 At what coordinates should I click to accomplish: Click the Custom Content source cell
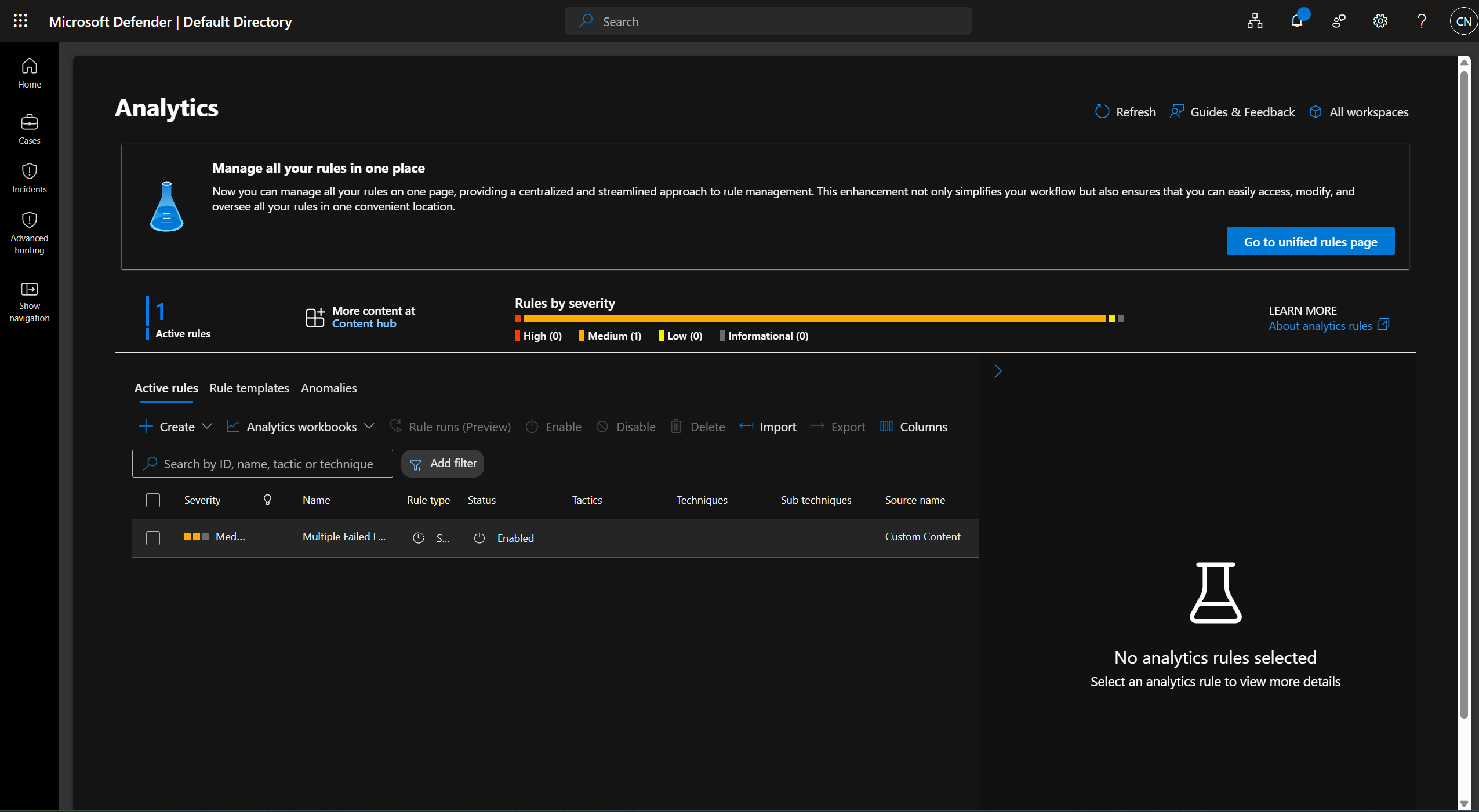click(923, 537)
